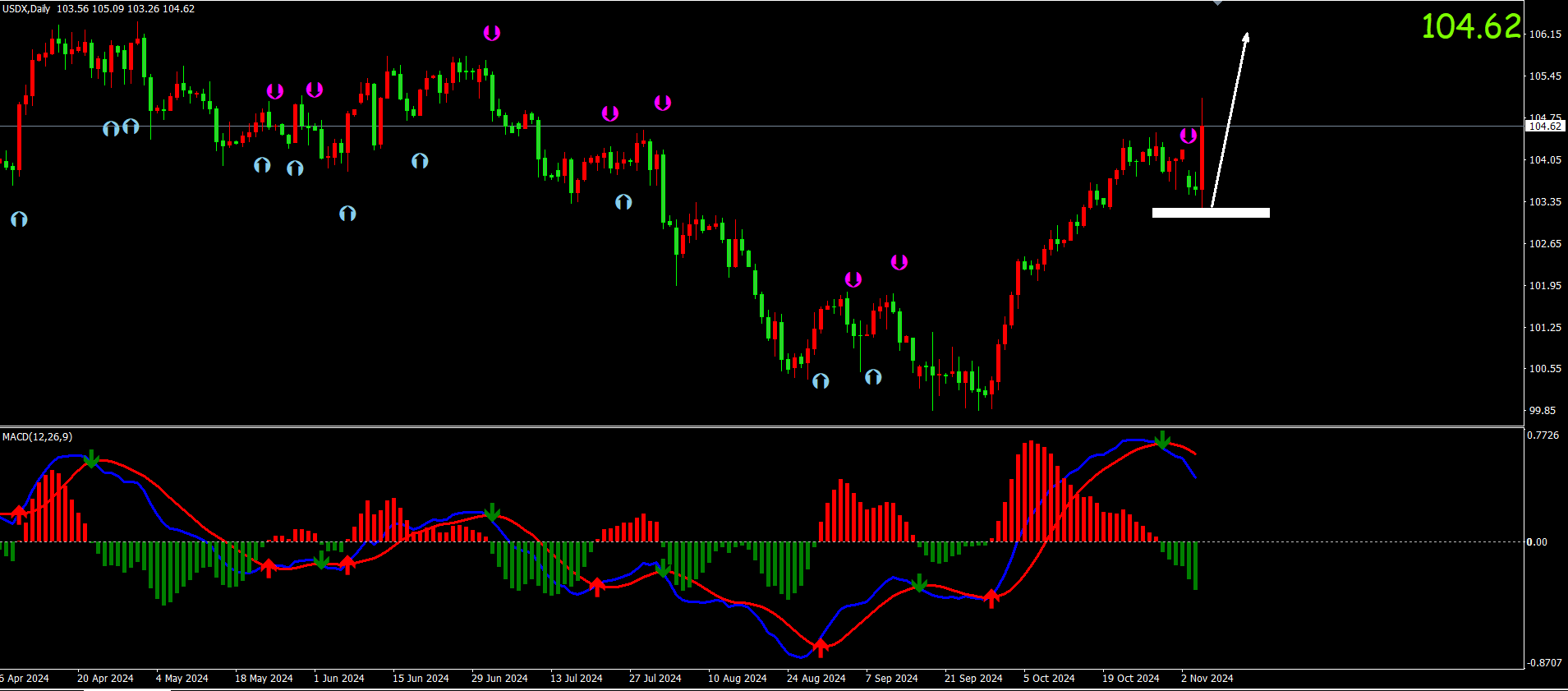Image resolution: width=1568 pixels, height=691 pixels.
Task: Select the rightmost blue up-arrow signal
Action: (873, 376)
